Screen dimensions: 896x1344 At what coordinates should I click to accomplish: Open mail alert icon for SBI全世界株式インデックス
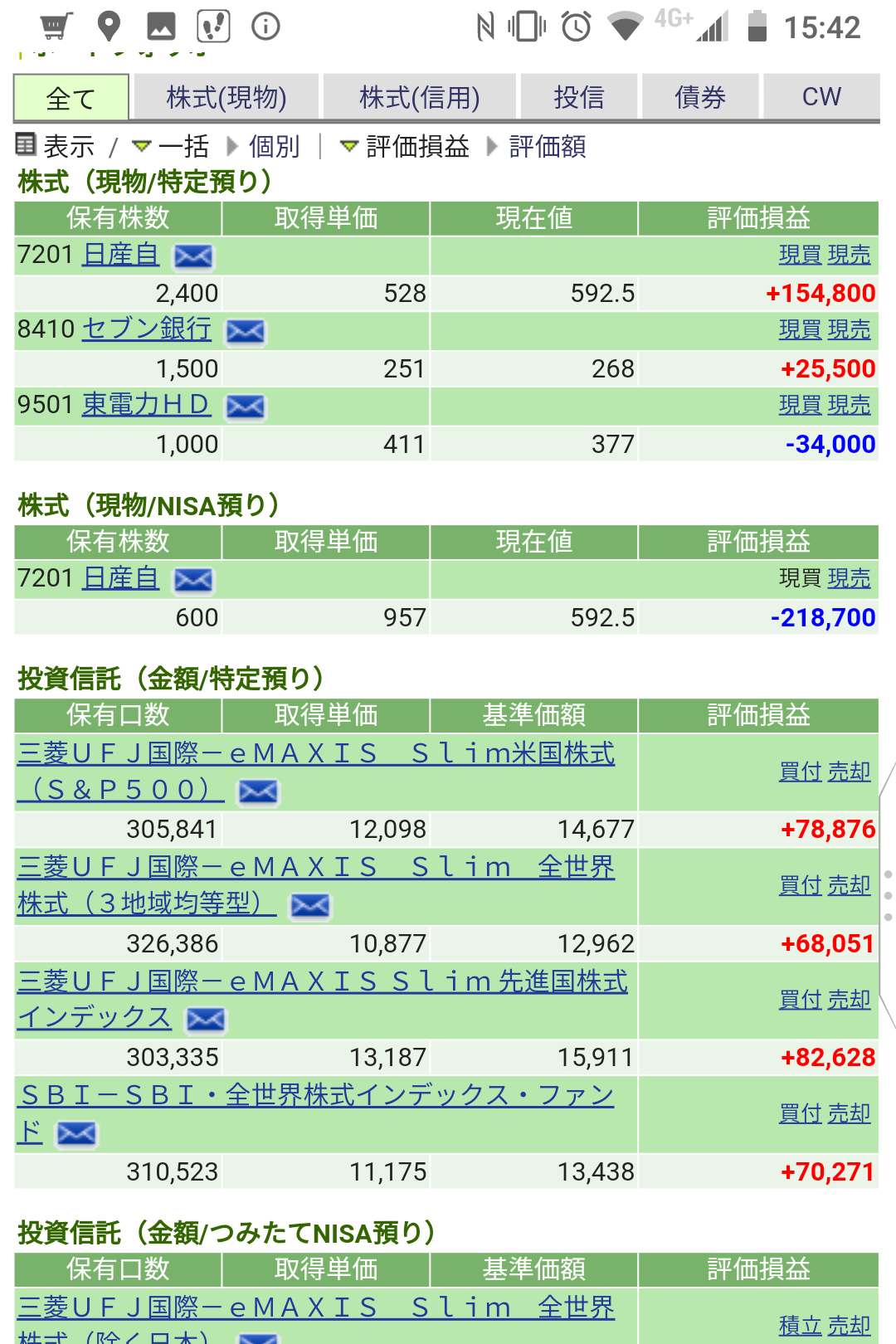pos(76,1133)
